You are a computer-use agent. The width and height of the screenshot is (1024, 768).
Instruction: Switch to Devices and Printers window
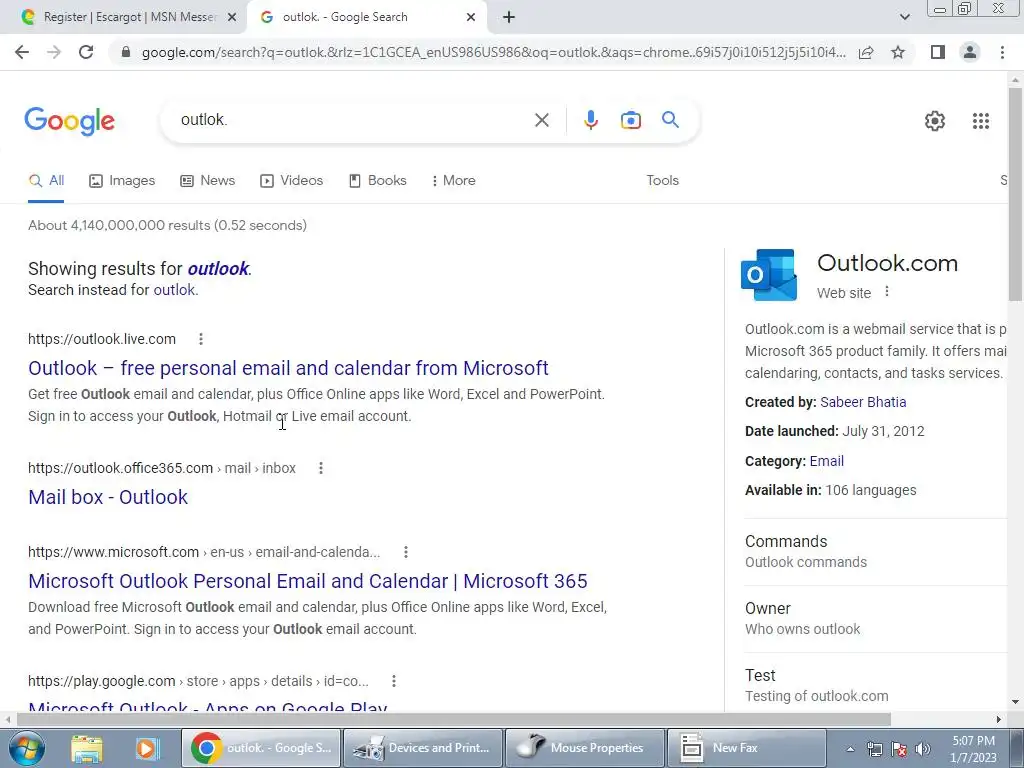[x=423, y=748]
